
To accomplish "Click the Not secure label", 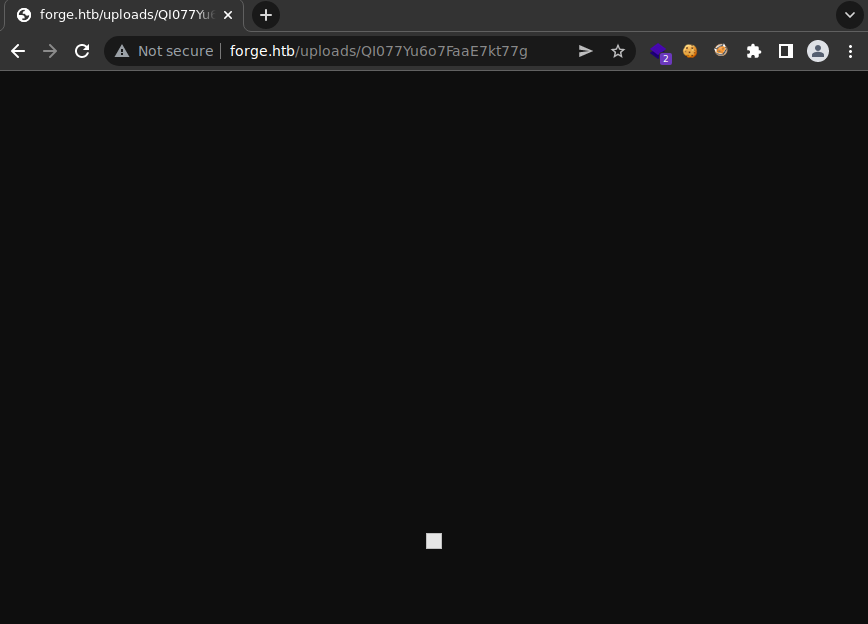I will pos(175,51).
